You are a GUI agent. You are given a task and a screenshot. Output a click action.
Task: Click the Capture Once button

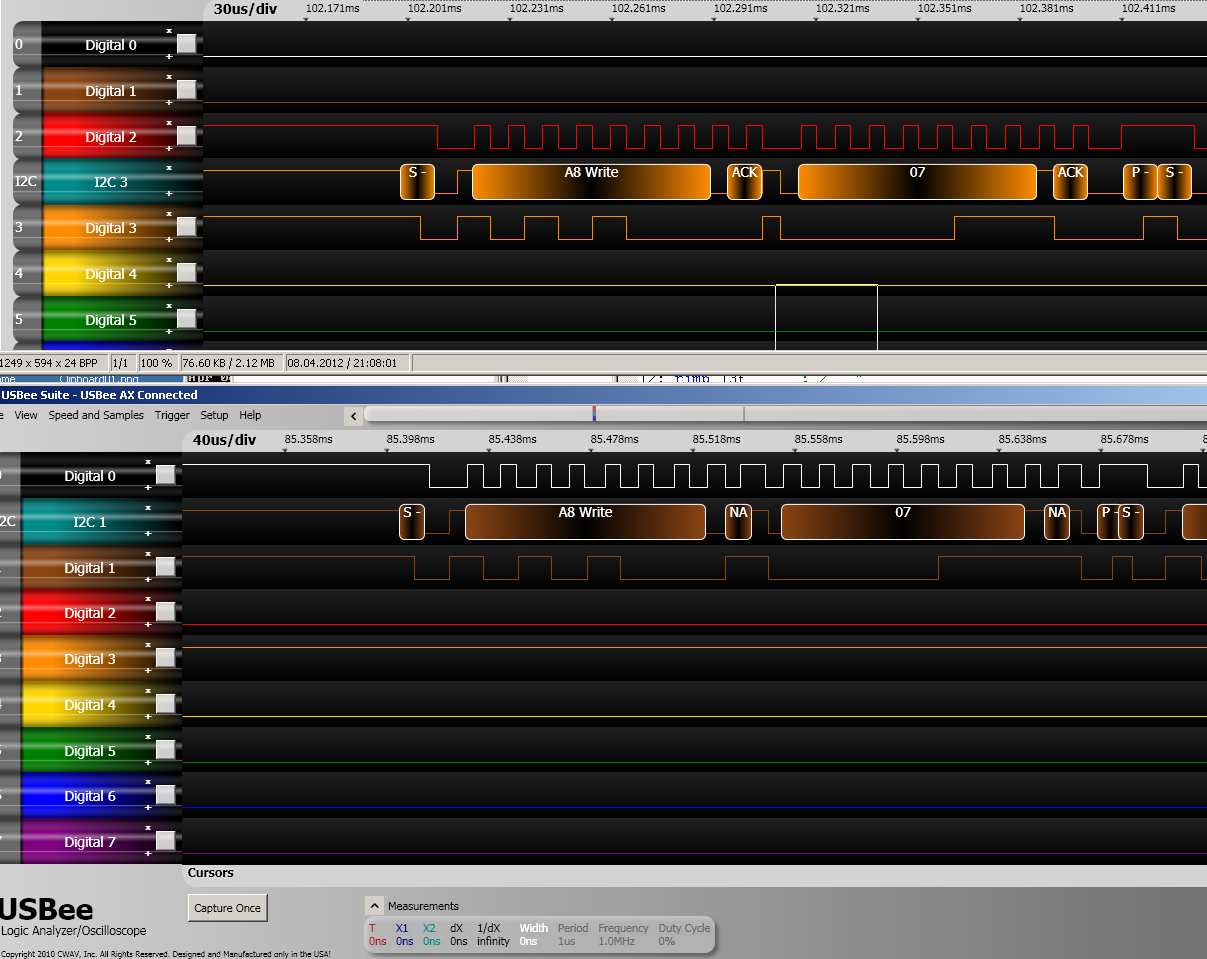[228, 908]
